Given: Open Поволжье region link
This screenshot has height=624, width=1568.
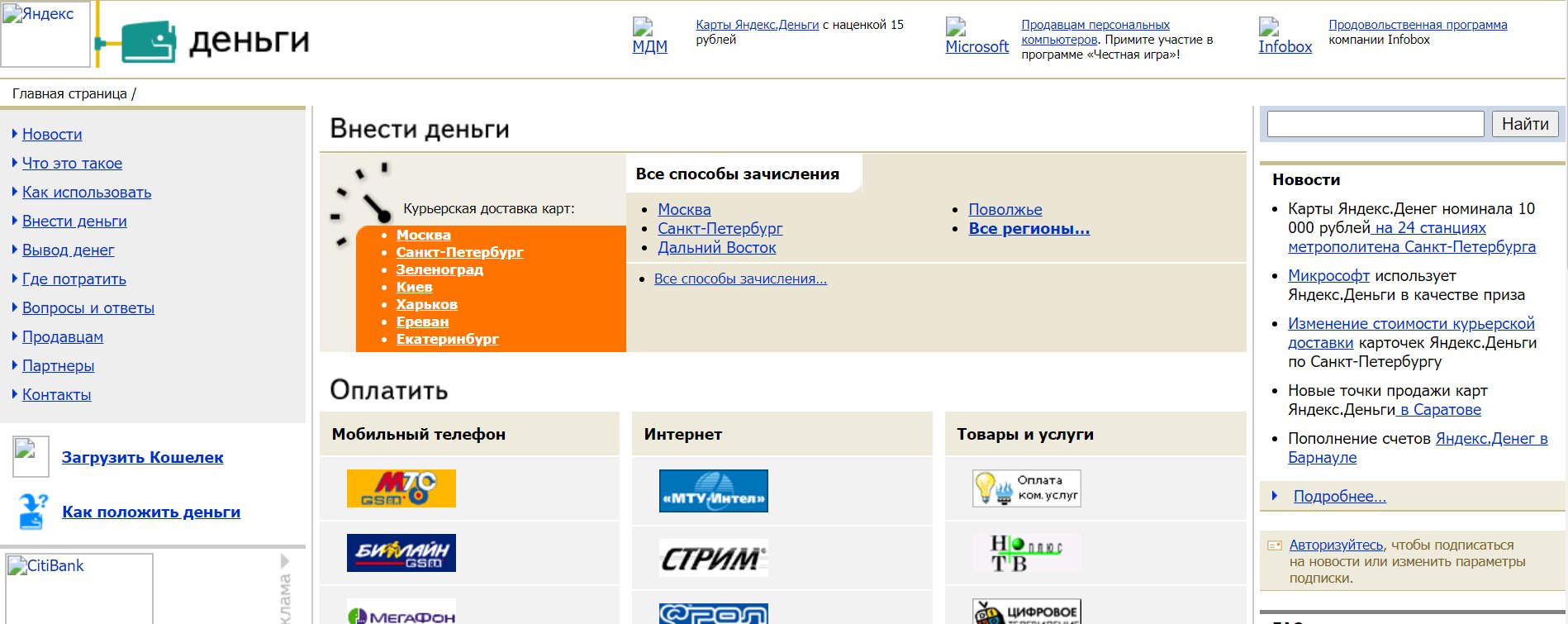Looking at the screenshot, I should point(1005,209).
